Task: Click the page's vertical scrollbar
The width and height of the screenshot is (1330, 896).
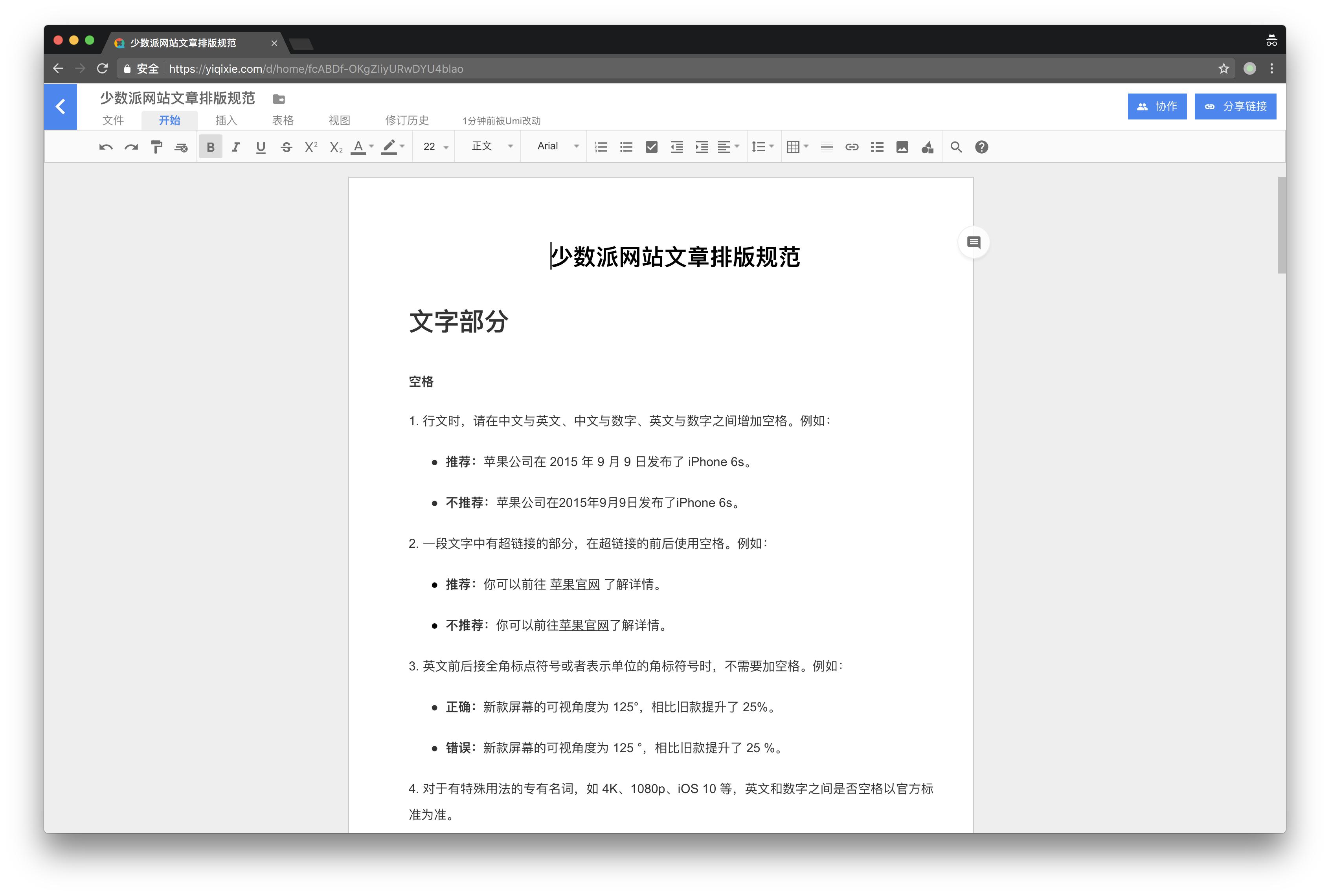Action: (x=1281, y=225)
